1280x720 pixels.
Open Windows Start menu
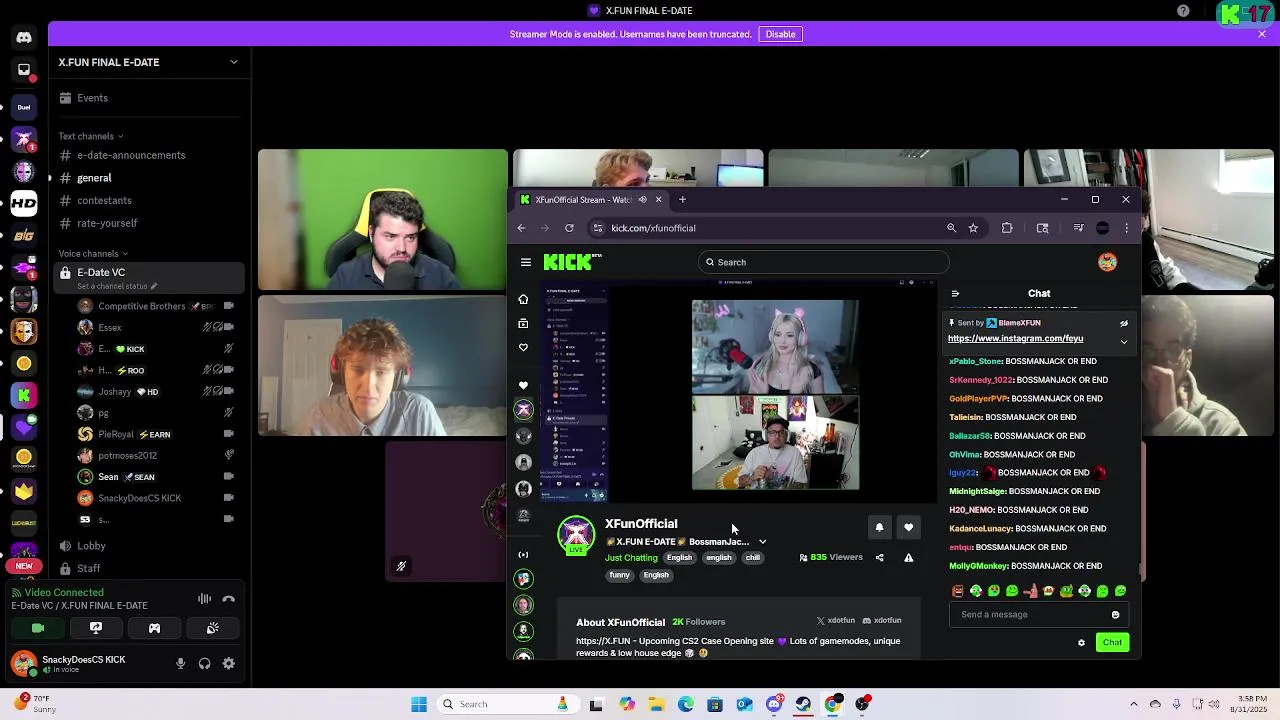pyautogui.click(x=419, y=704)
